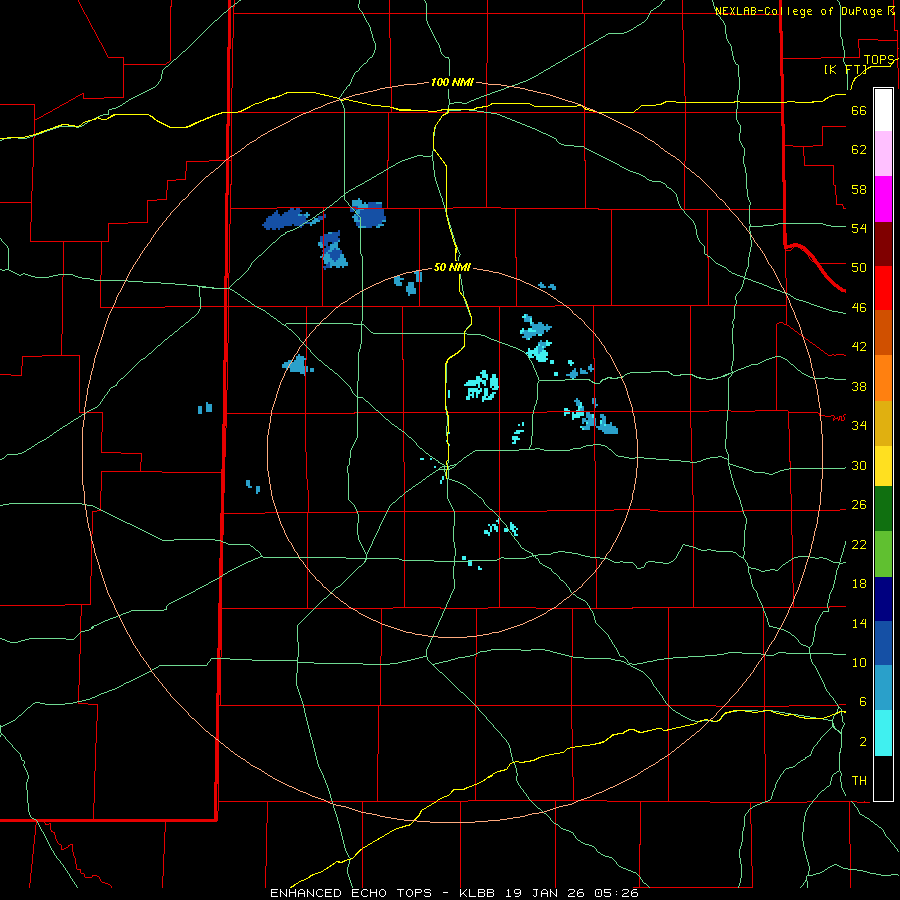The width and height of the screenshot is (900, 900).
Task: Click the medium blue 10 kft legend swatch
Action: pyautogui.click(x=883, y=643)
